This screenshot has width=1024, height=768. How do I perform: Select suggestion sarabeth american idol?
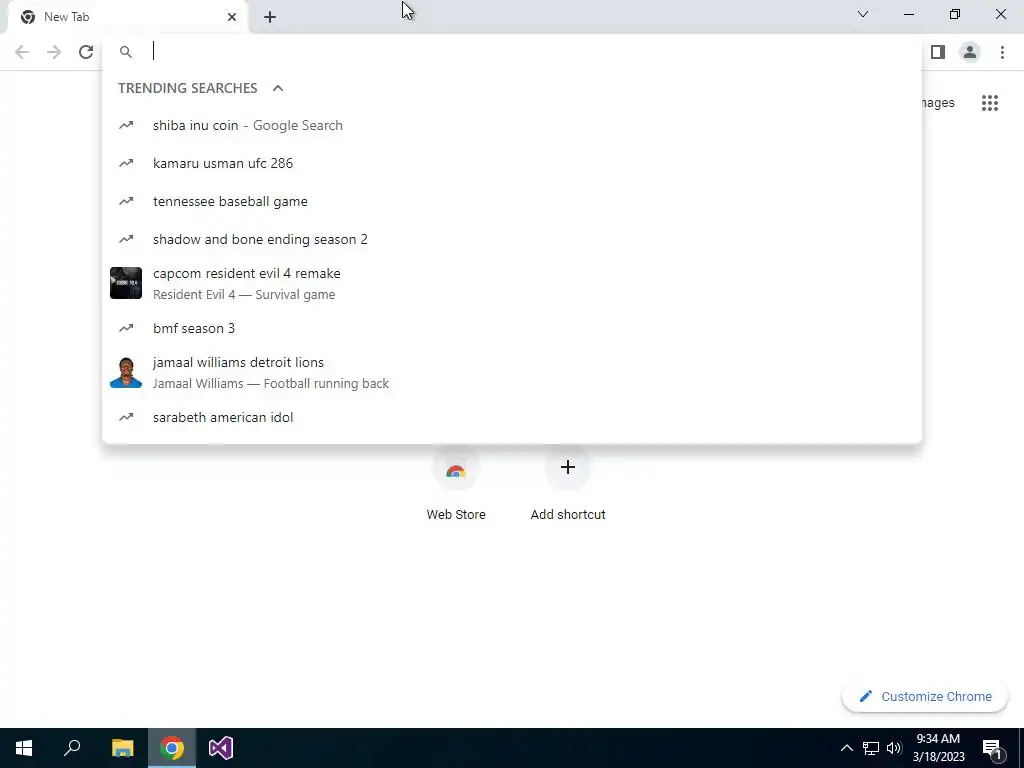click(x=512, y=417)
